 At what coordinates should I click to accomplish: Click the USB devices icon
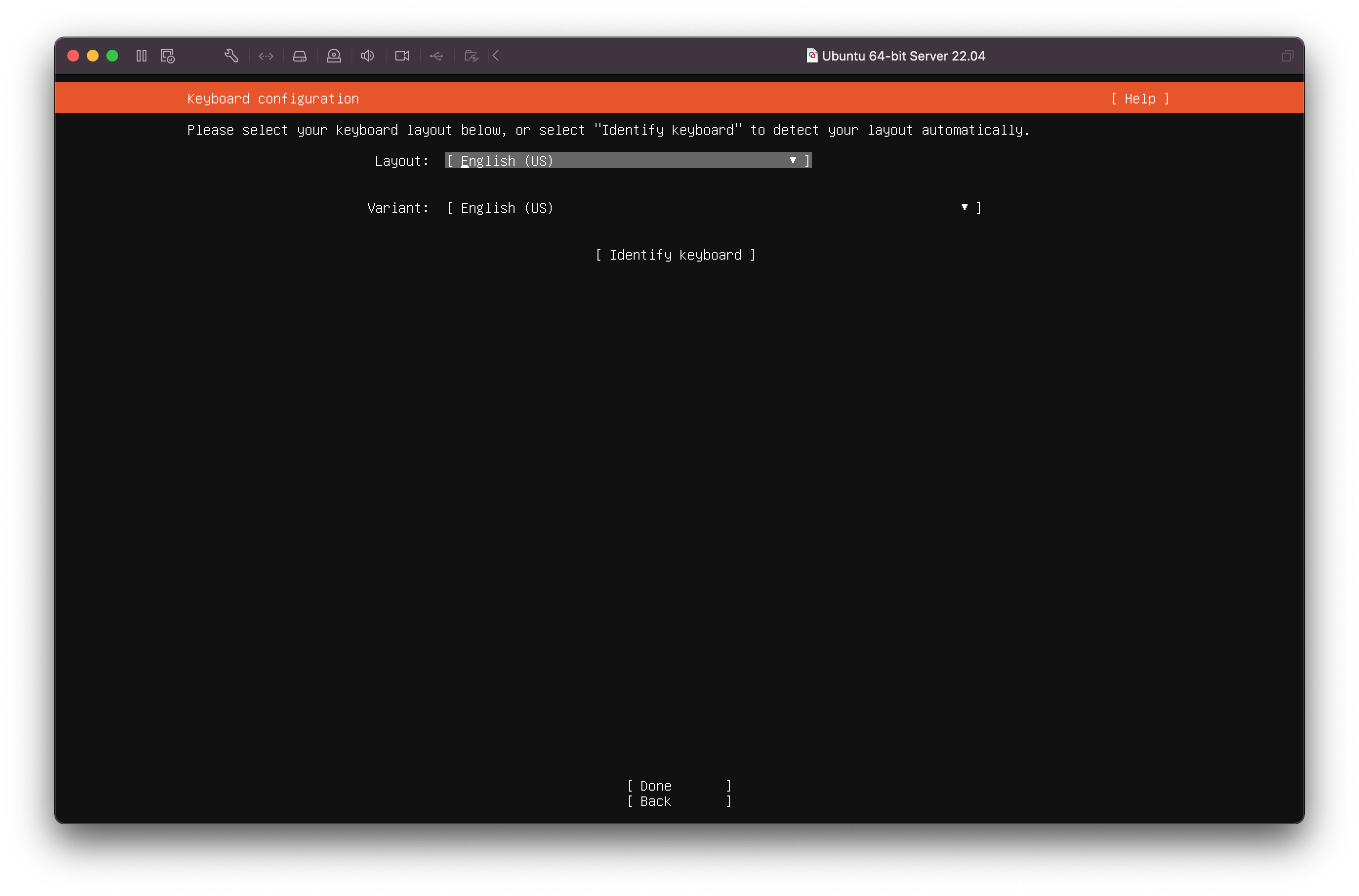436,56
